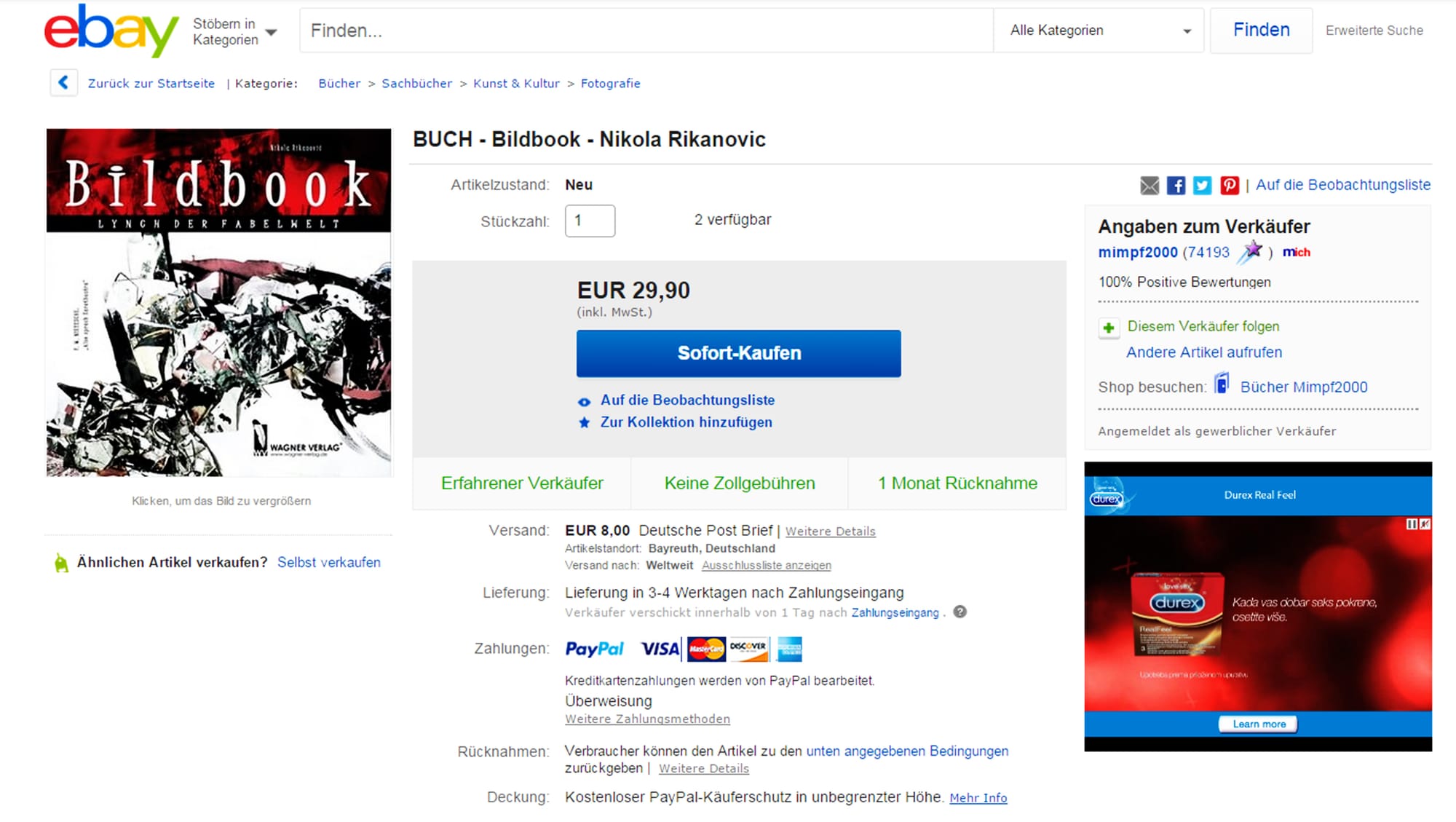The width and height of the screenshot is (1456, 822).
Task: Click the Finden search input field
Action: 646,31
